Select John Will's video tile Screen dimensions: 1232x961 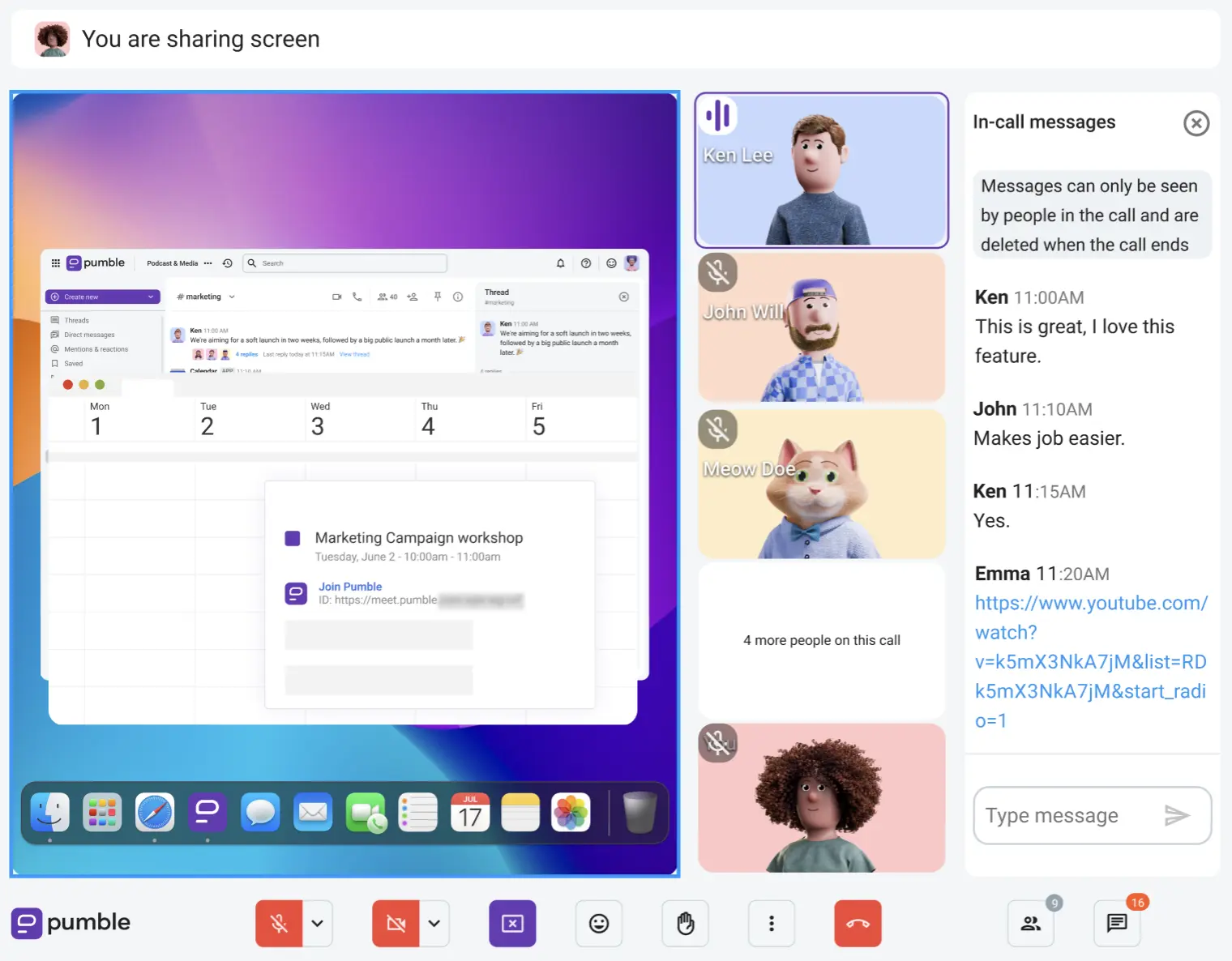tap(821, 327)
